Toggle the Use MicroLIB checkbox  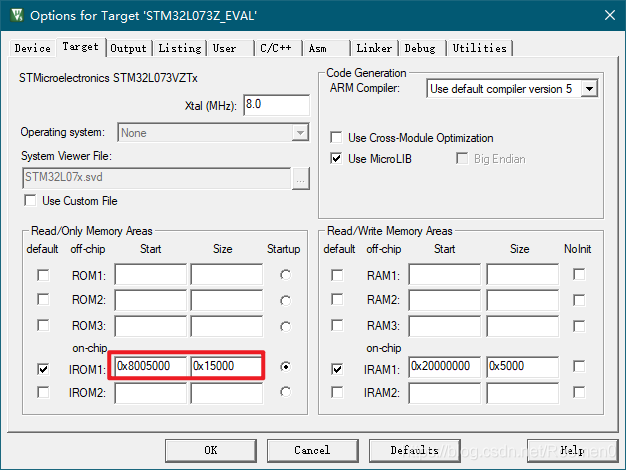coord(336,159)
